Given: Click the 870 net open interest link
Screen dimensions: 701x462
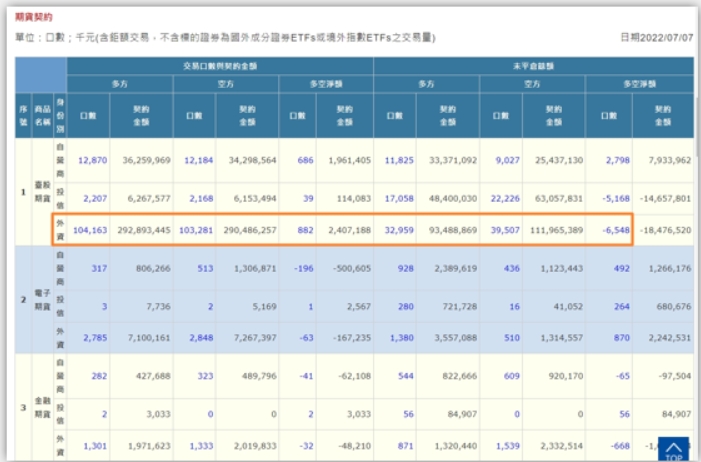Looking at the screenshot, I should click(621, 338).
